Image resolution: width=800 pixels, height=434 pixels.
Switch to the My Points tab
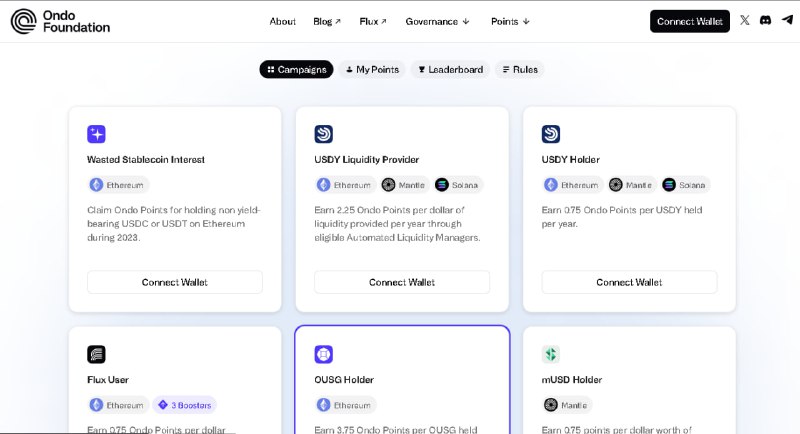tap(372, 69)
